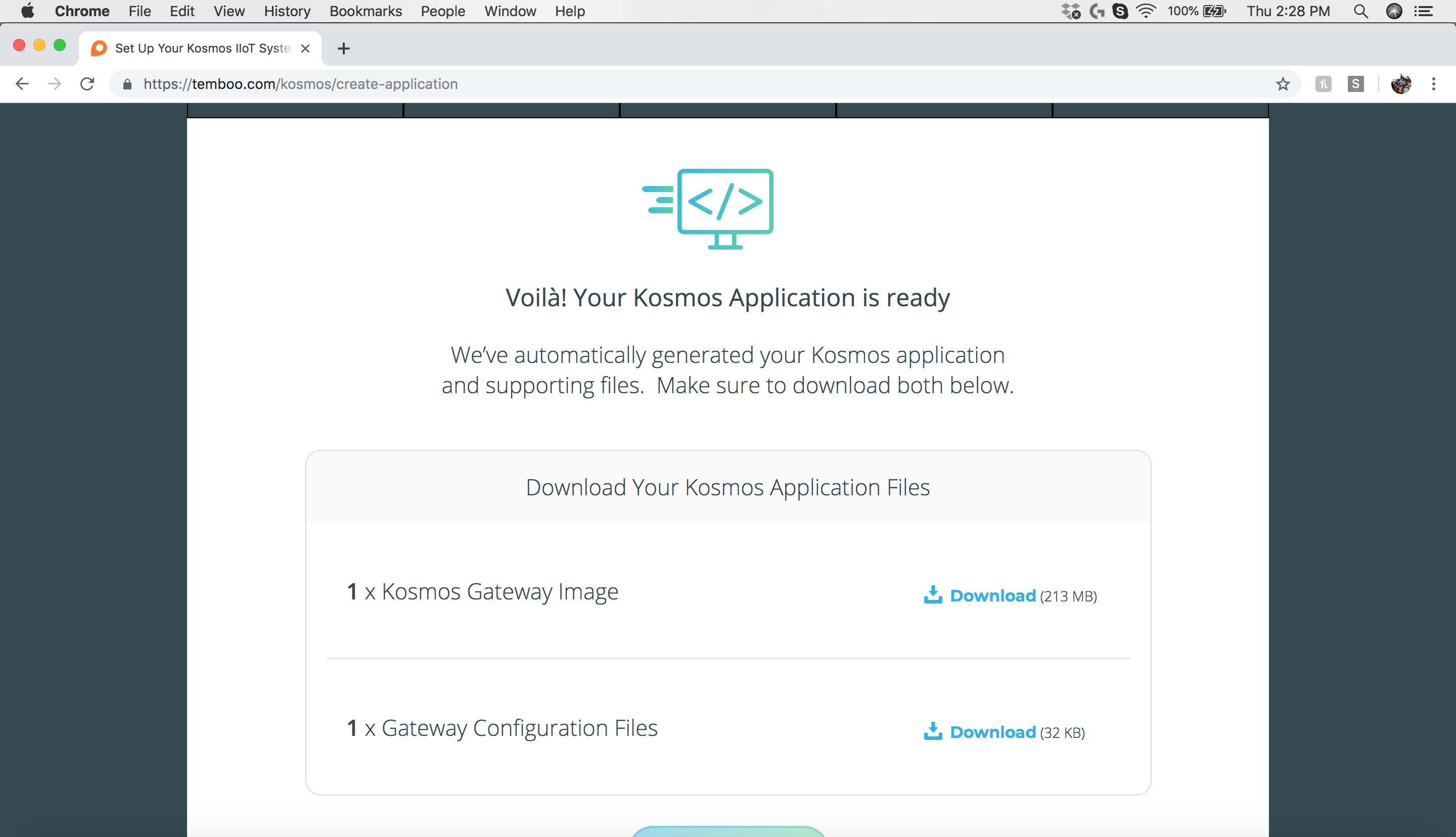This screenshot has height=837, width=1456.
Task: Click the clock showing Thu 2:28 PM
Action: [x=1288, y=11]
